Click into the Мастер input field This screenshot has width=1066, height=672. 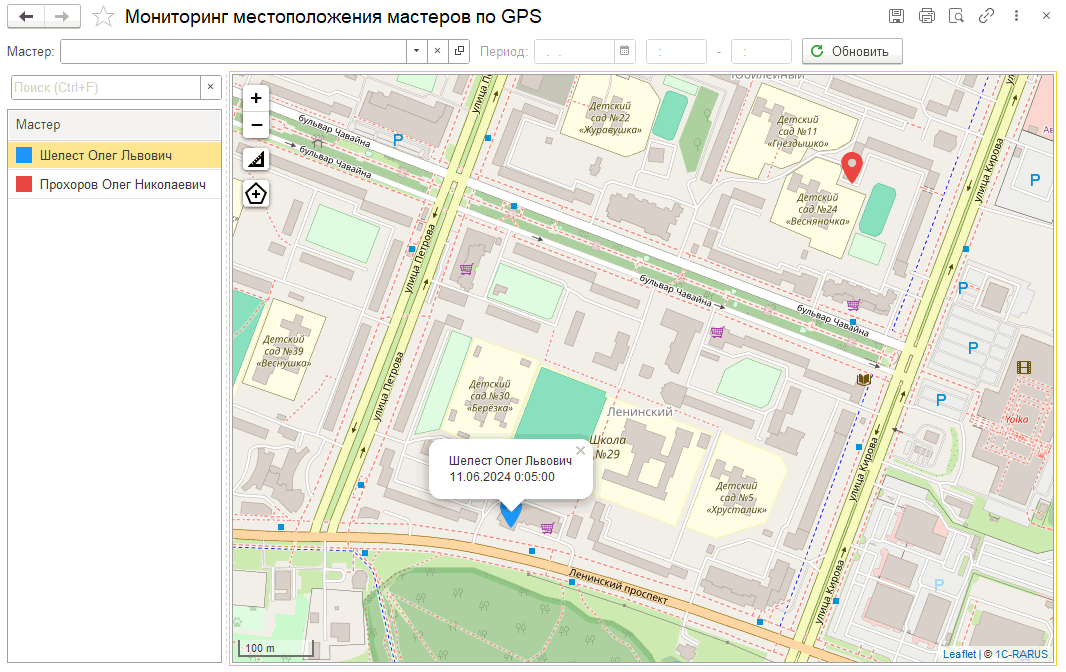(233, 51)
